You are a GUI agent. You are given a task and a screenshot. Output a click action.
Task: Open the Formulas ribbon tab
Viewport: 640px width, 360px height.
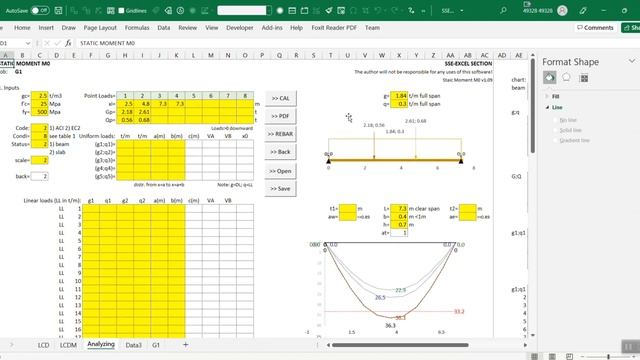[137, 28]
